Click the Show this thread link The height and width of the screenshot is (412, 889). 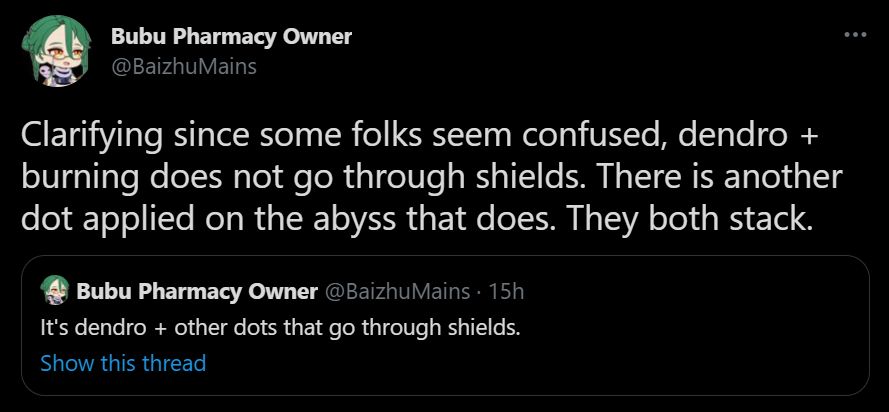tap(123, 362)
